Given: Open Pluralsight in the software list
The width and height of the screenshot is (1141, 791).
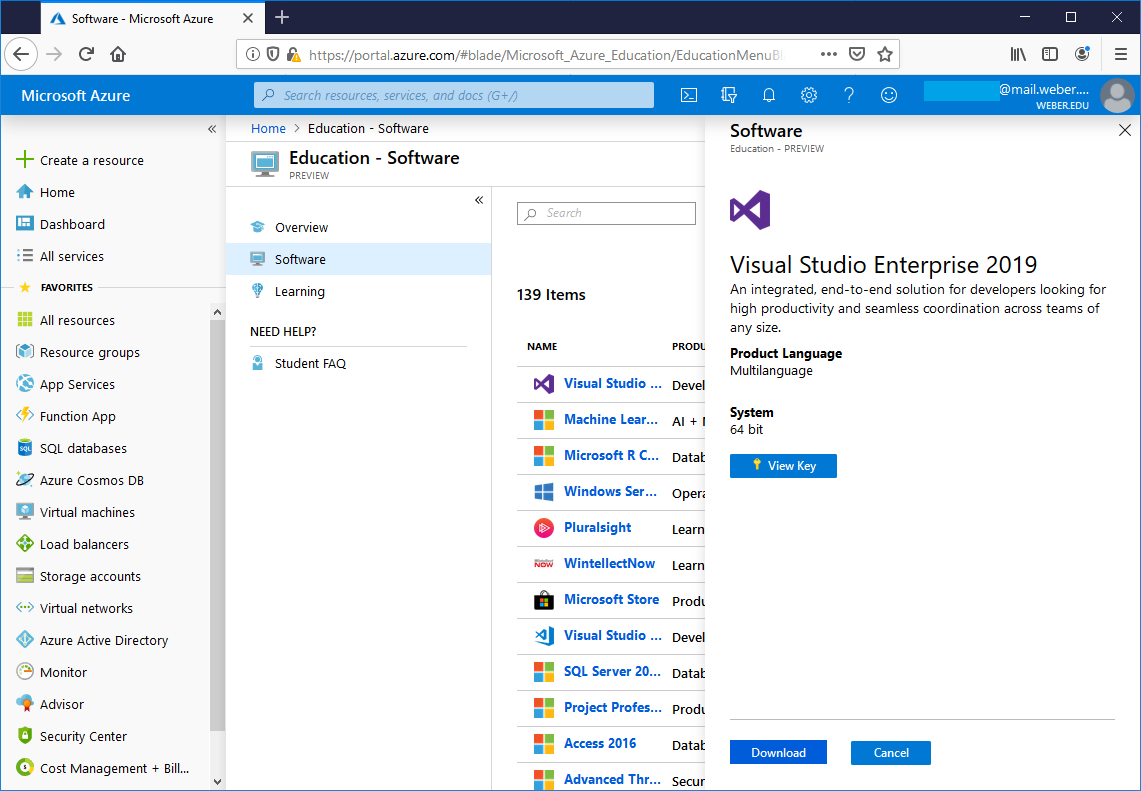Looking at the screenshot, I should click(597, 527).
